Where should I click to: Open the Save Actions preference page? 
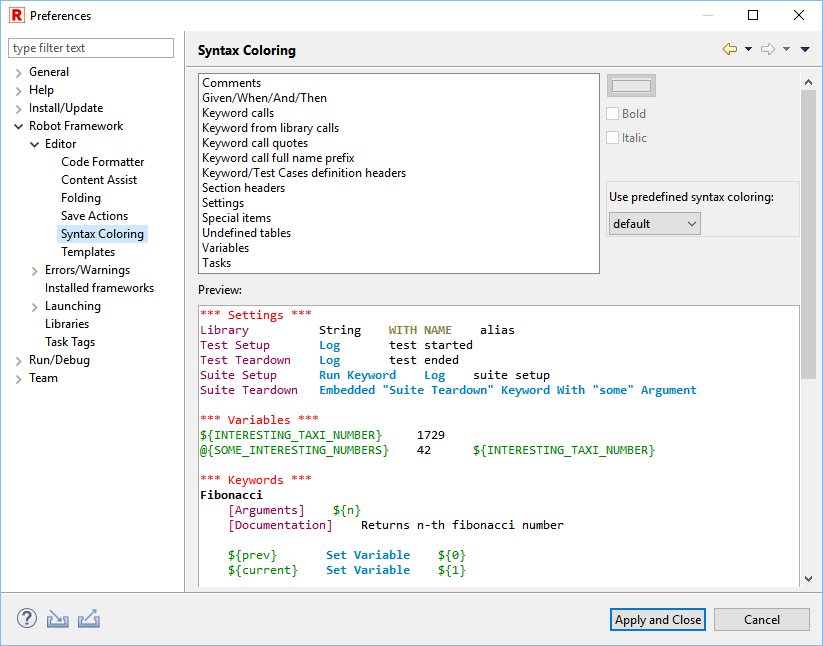94,216
